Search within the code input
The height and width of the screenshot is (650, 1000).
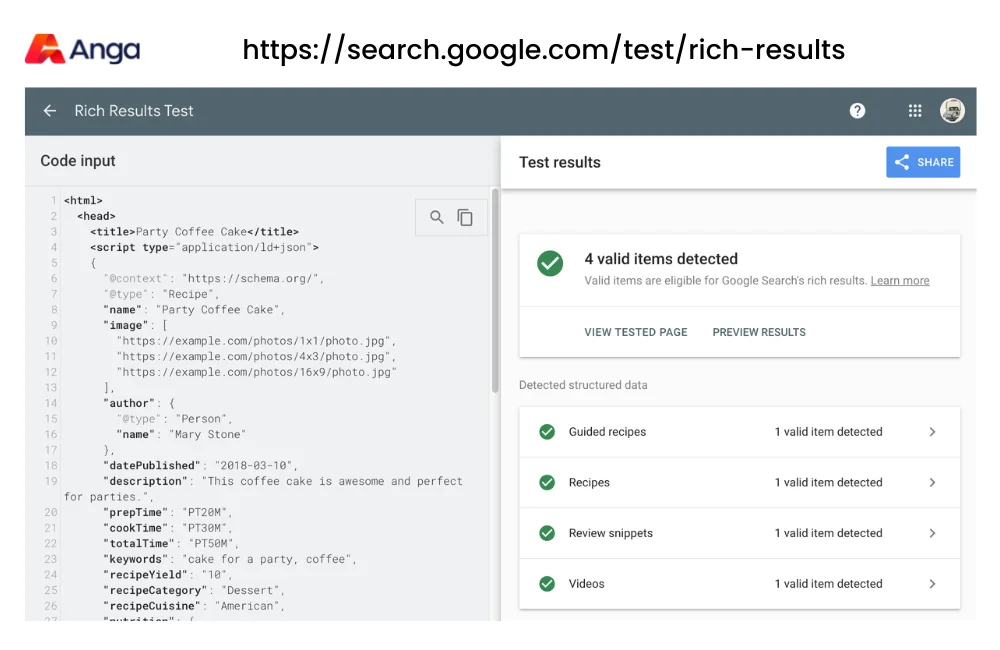pos(436,218)
